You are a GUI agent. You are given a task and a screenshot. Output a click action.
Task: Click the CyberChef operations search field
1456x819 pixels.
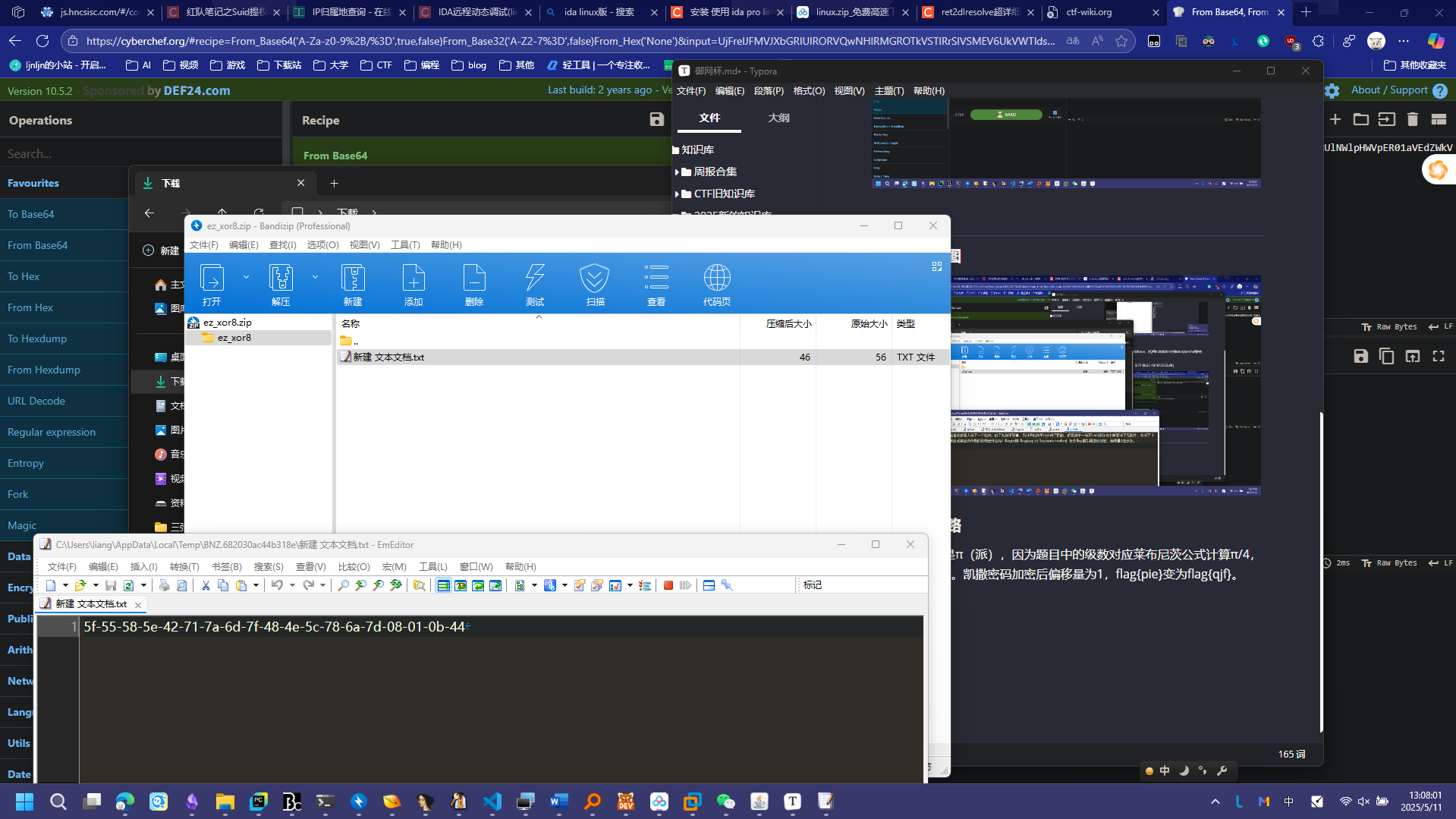pos(140,153)
